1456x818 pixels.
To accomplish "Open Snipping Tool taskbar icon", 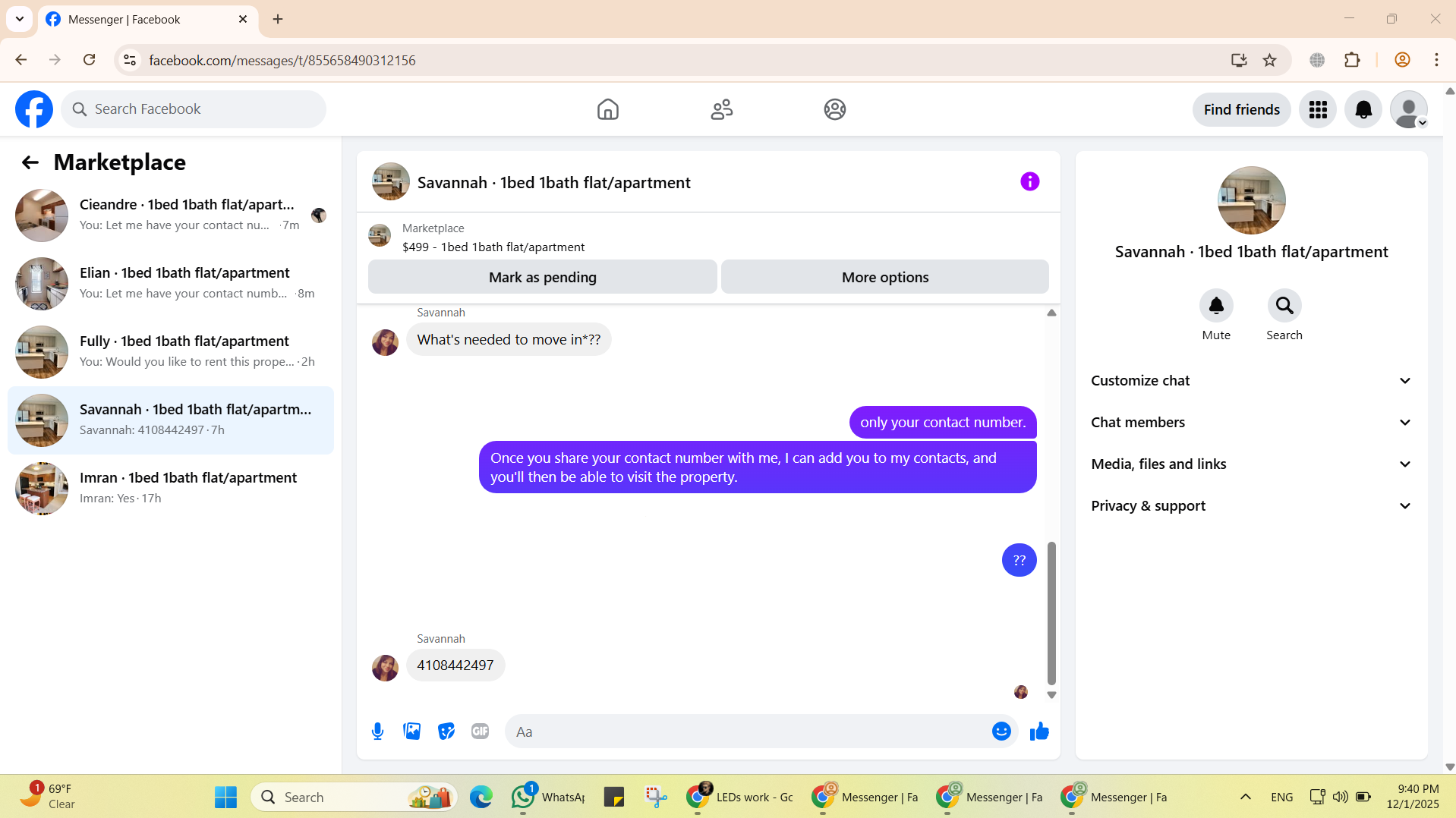I will tap(656, 797).
